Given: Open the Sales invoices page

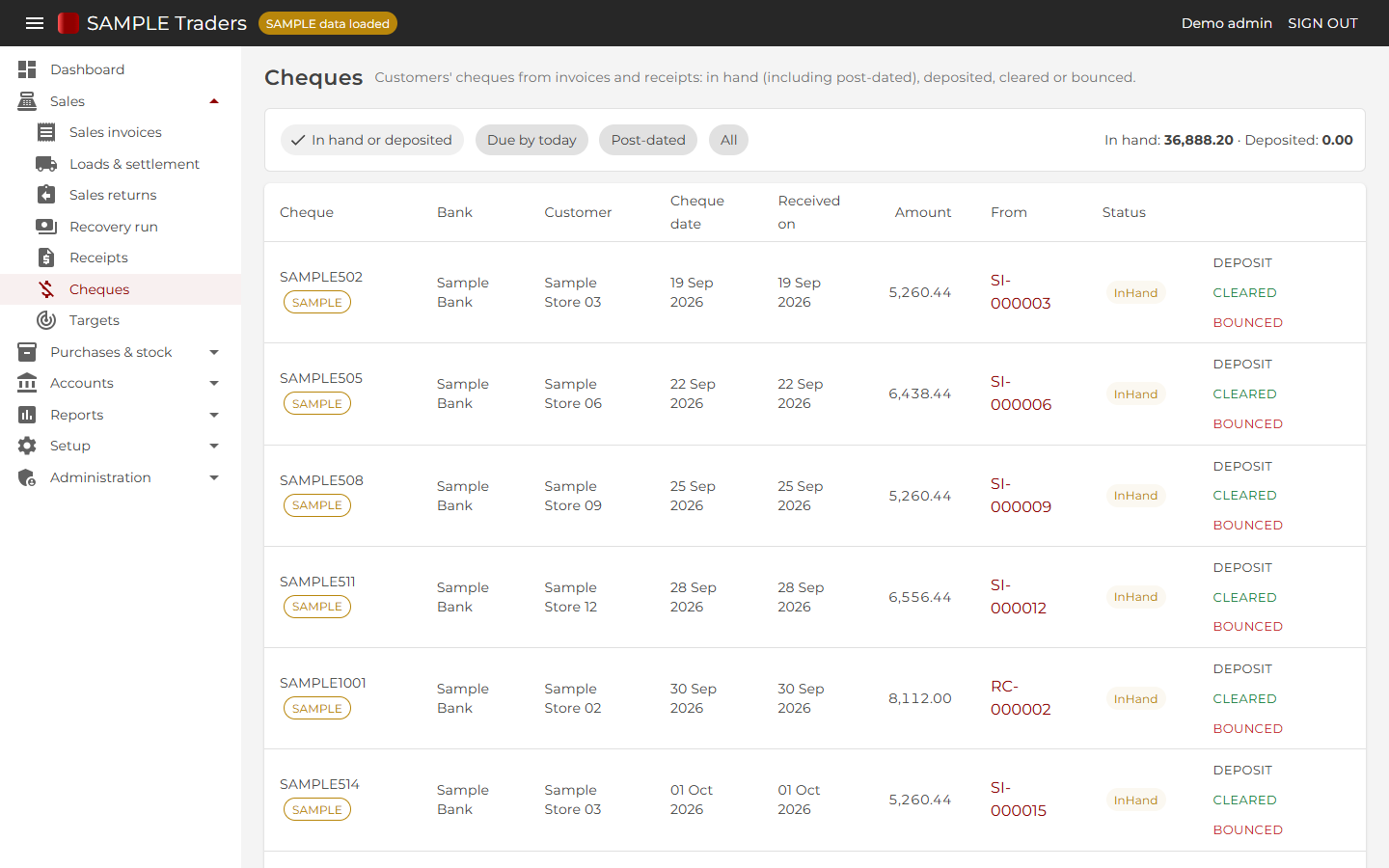Looking at the screenshot, I should coord(121,132).
